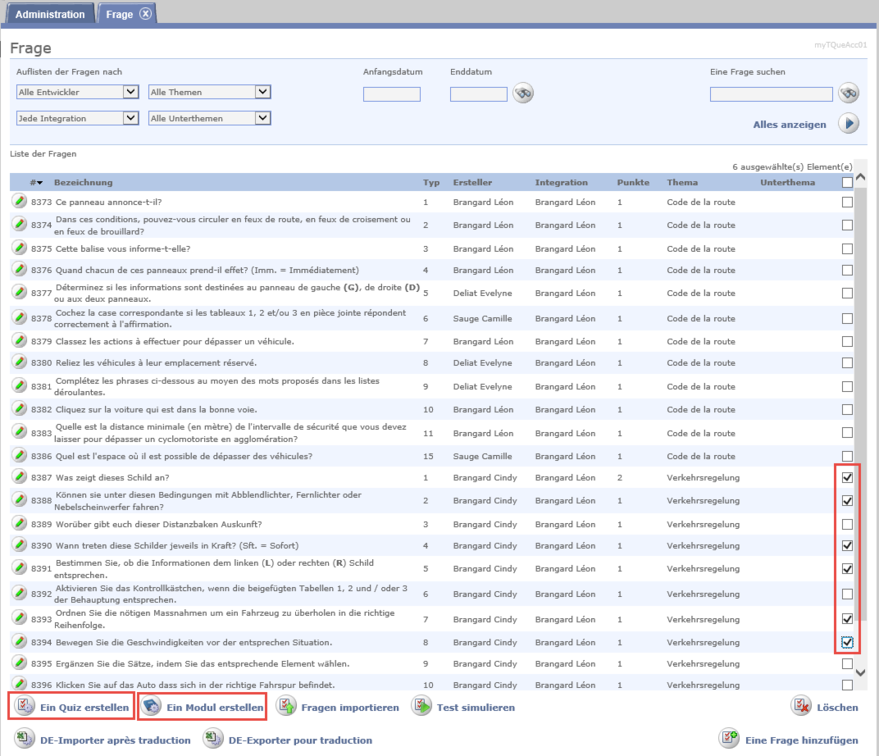Click the Löschen delete icon
This screenshot has height=756, width=879.
pos(802,707)
